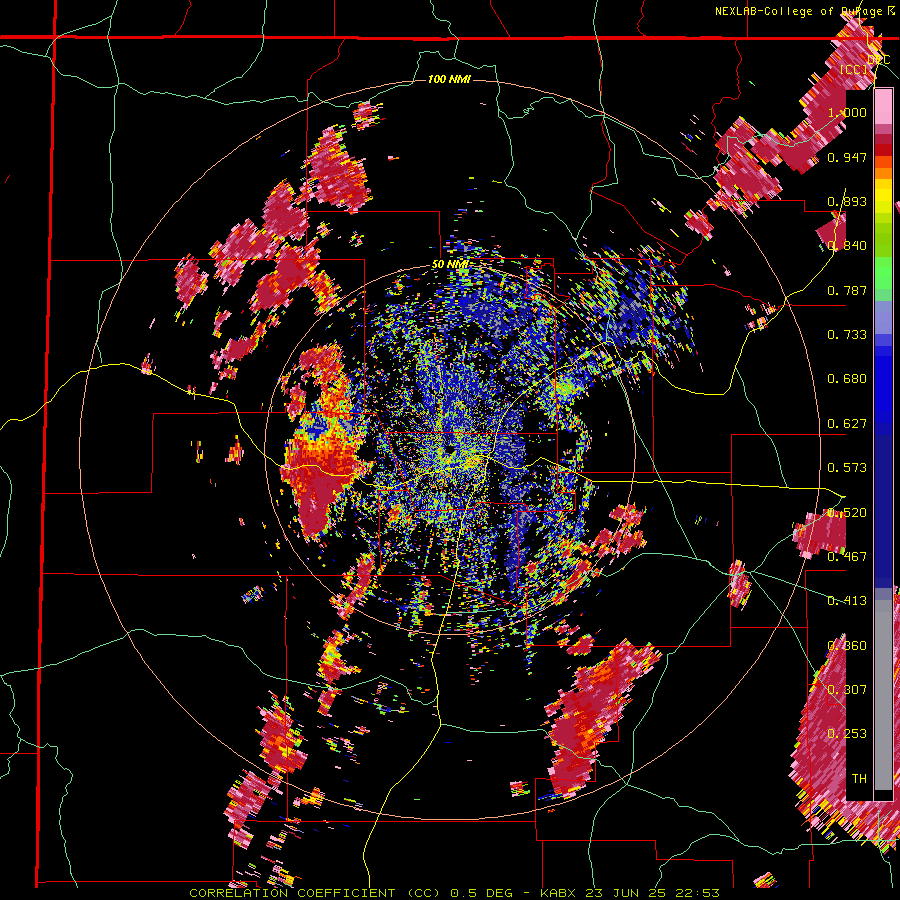
Task: Select the 0.413 legend value
Action: pos(847,601)
